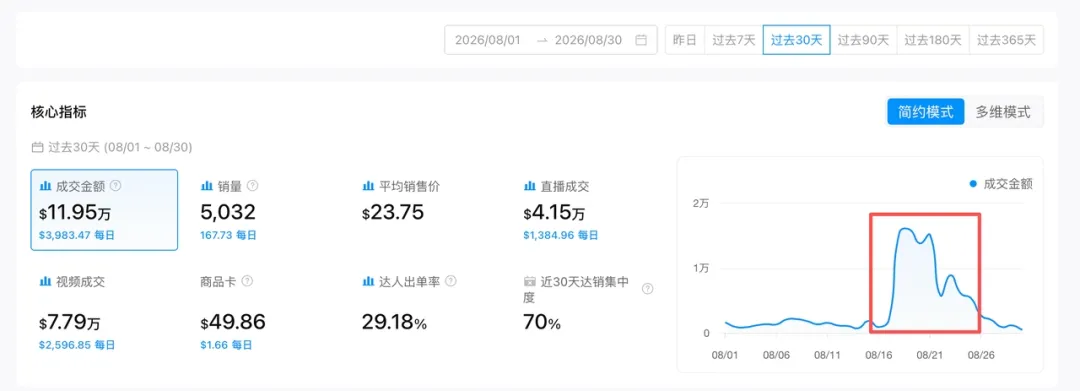Viewport: 1080px width, 391px height.
Task: Select the 过去365天 time range tab
Action: click(x=1006, y=40)
